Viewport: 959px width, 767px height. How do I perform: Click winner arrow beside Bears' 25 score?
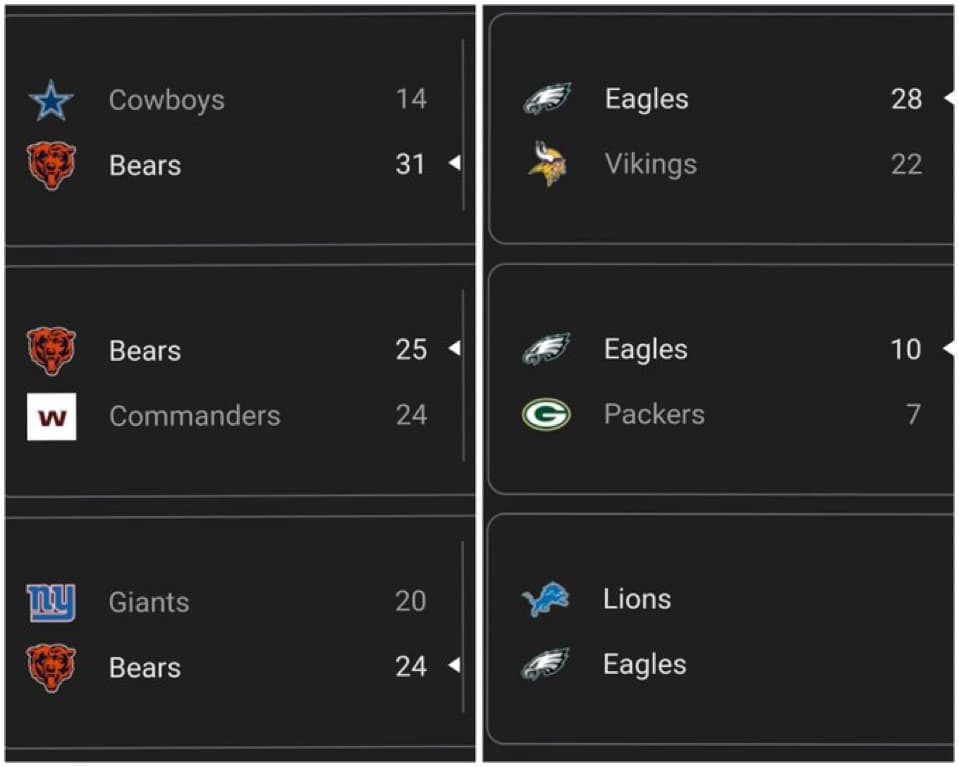click(454, 349)
